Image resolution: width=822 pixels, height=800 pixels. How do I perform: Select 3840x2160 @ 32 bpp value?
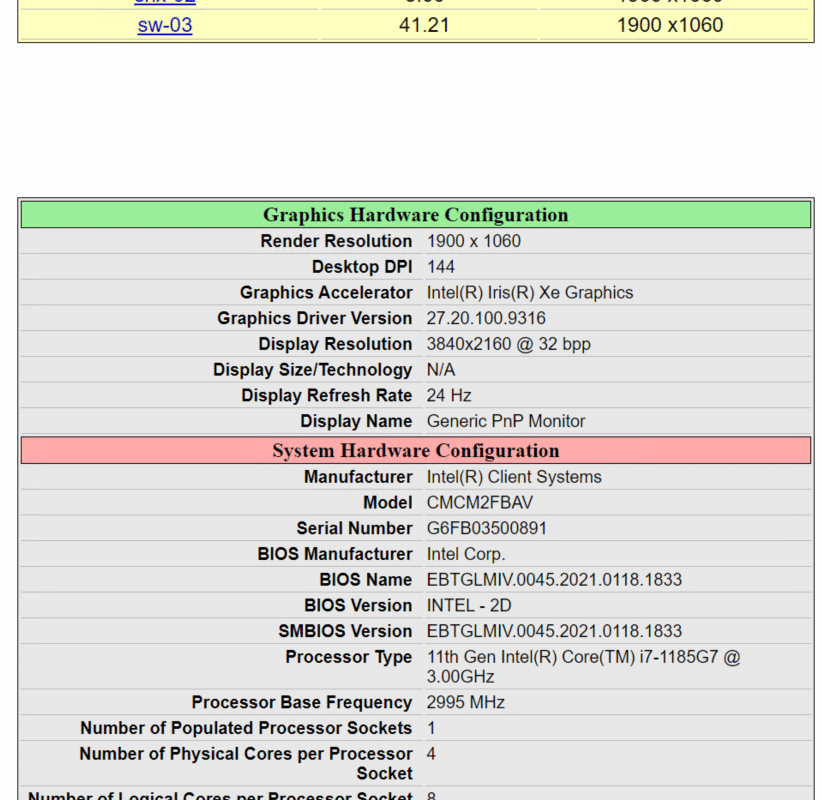click(509, 344)
